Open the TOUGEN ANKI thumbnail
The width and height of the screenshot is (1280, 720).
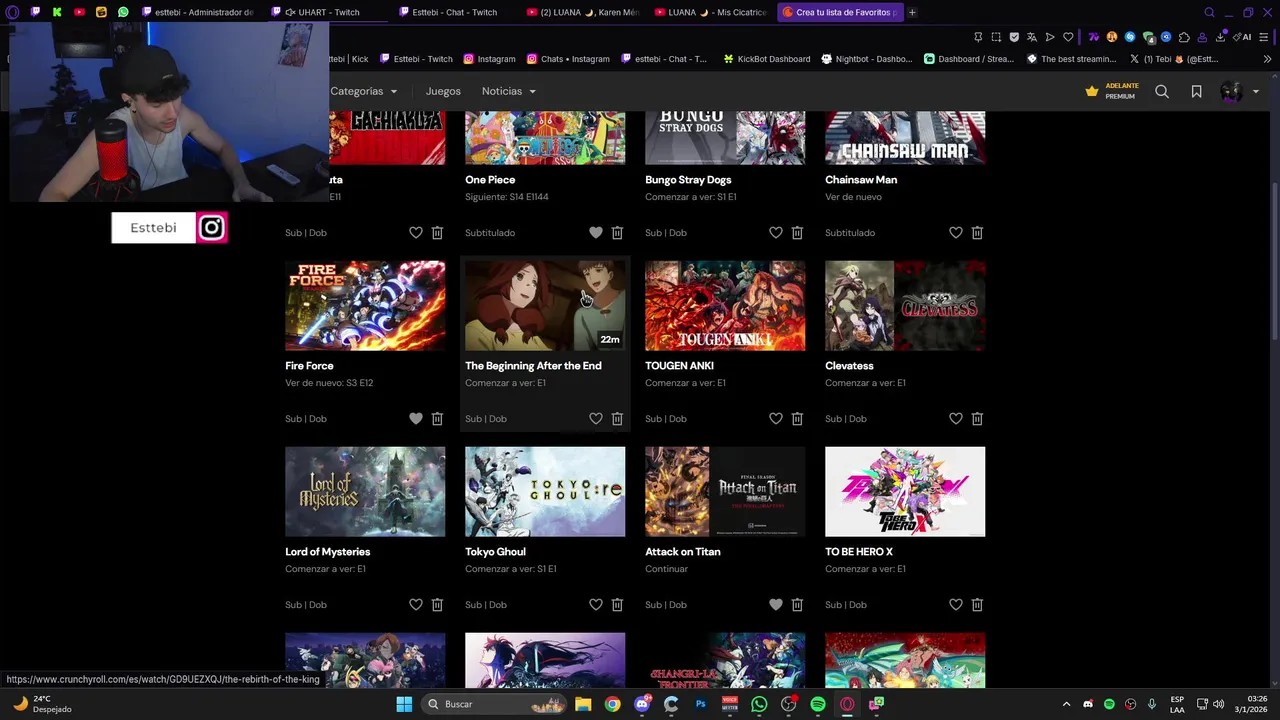pos(725,306)
